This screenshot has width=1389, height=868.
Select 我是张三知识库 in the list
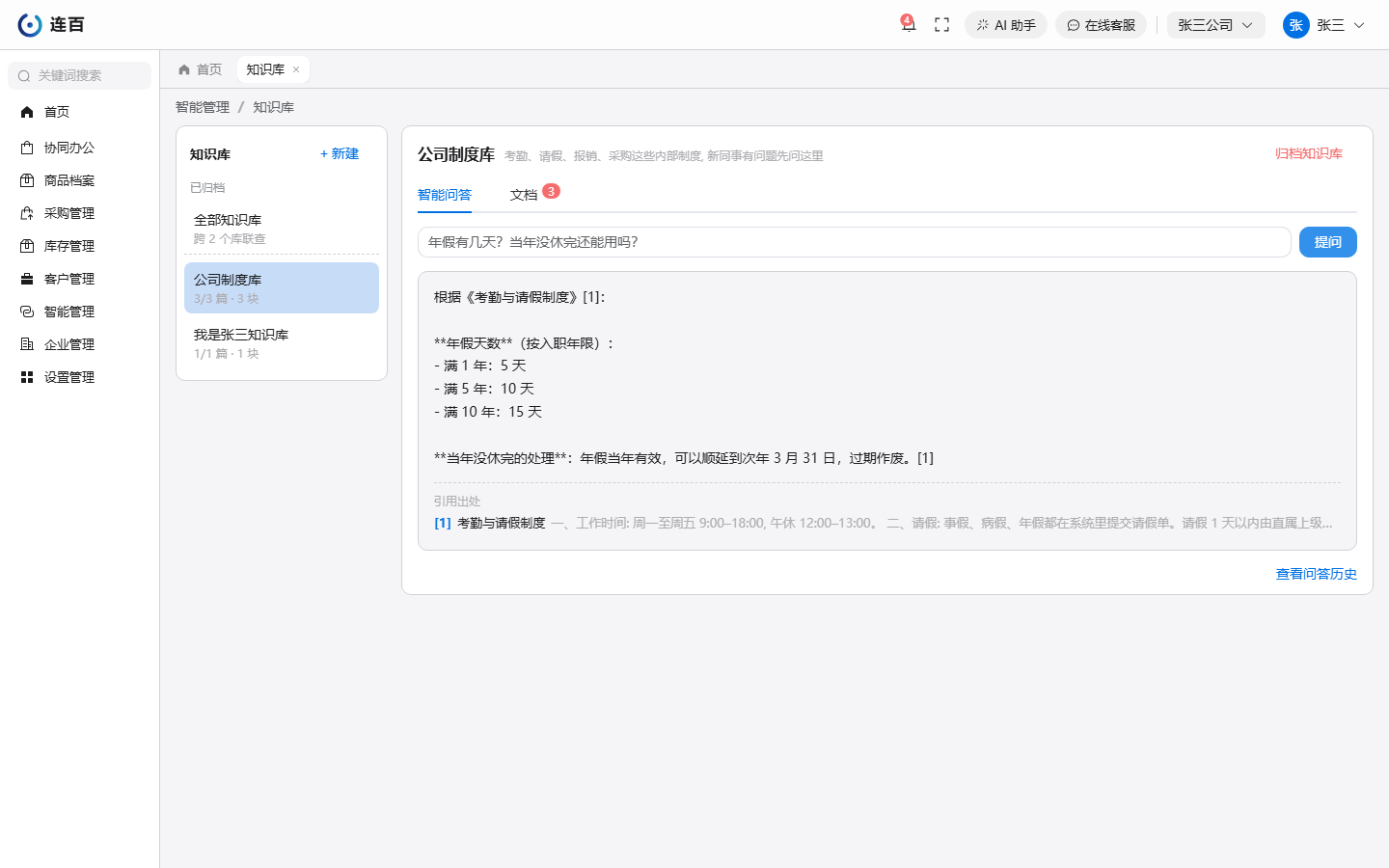282,343
